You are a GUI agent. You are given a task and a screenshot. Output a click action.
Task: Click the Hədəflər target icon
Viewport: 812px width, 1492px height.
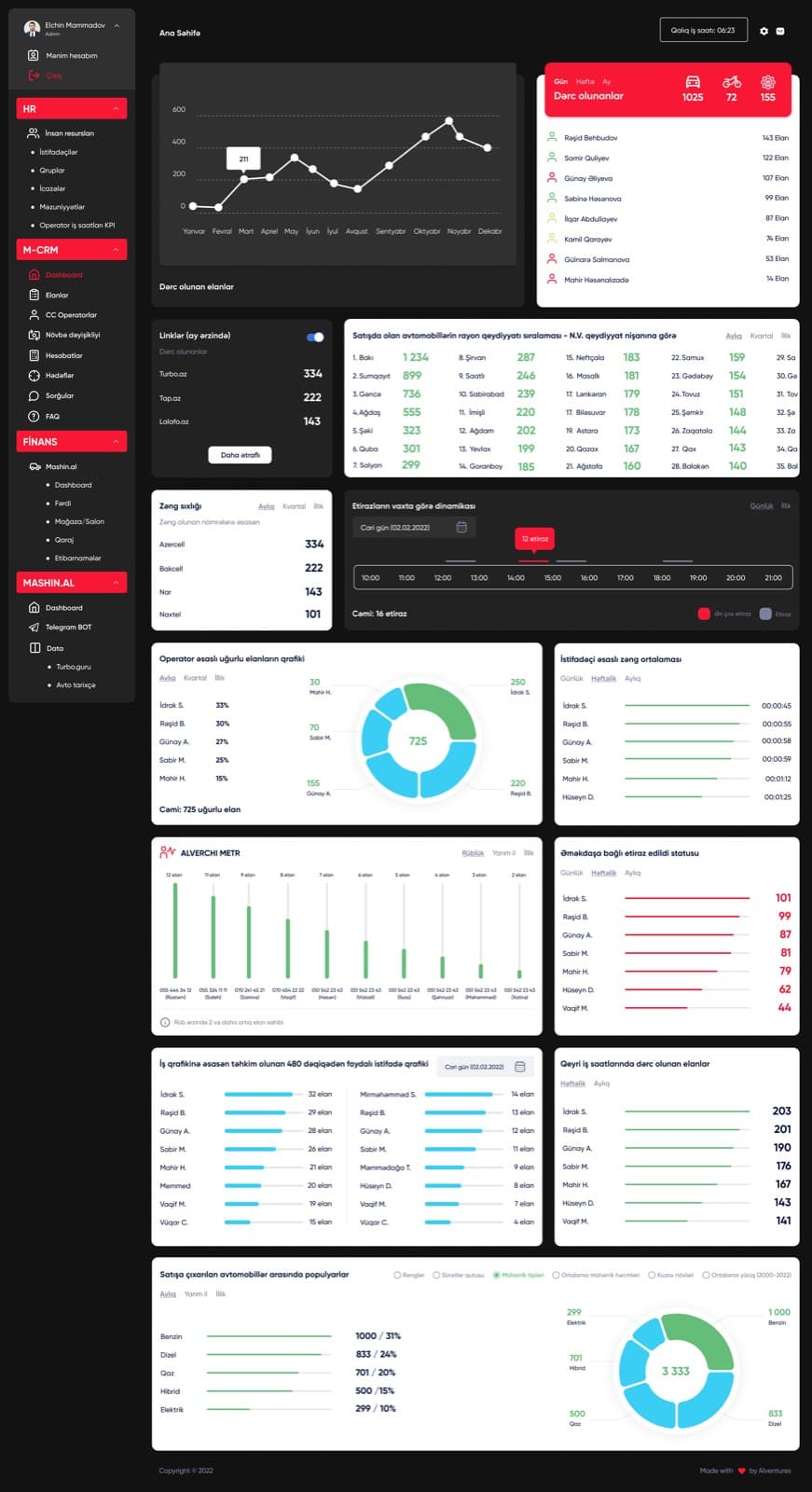tap(34, 375)
